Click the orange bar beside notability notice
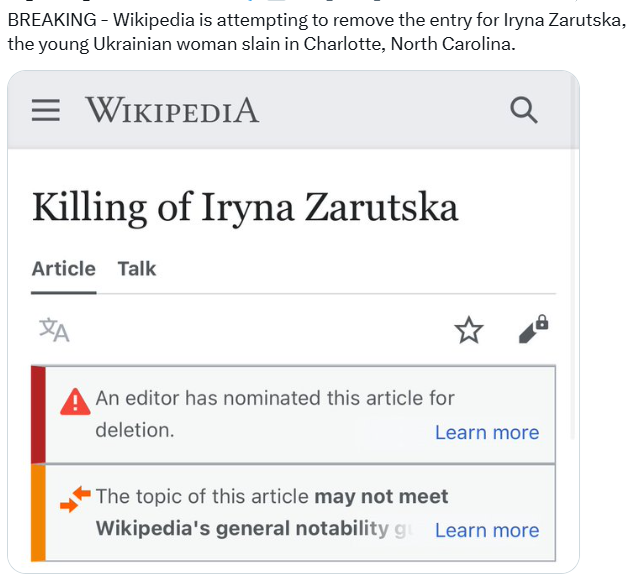This screenshot has height=585, width=640. coord(38,513)
